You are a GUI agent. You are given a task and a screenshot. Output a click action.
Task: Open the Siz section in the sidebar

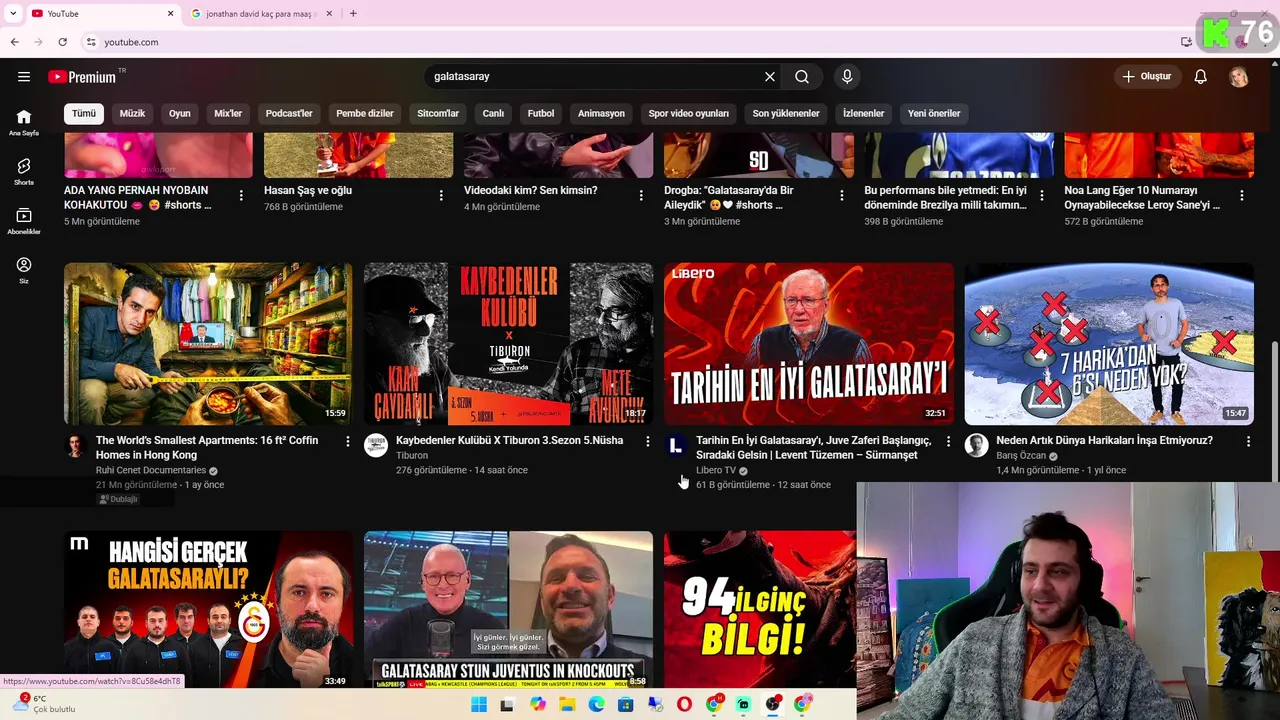pos(24,270)
